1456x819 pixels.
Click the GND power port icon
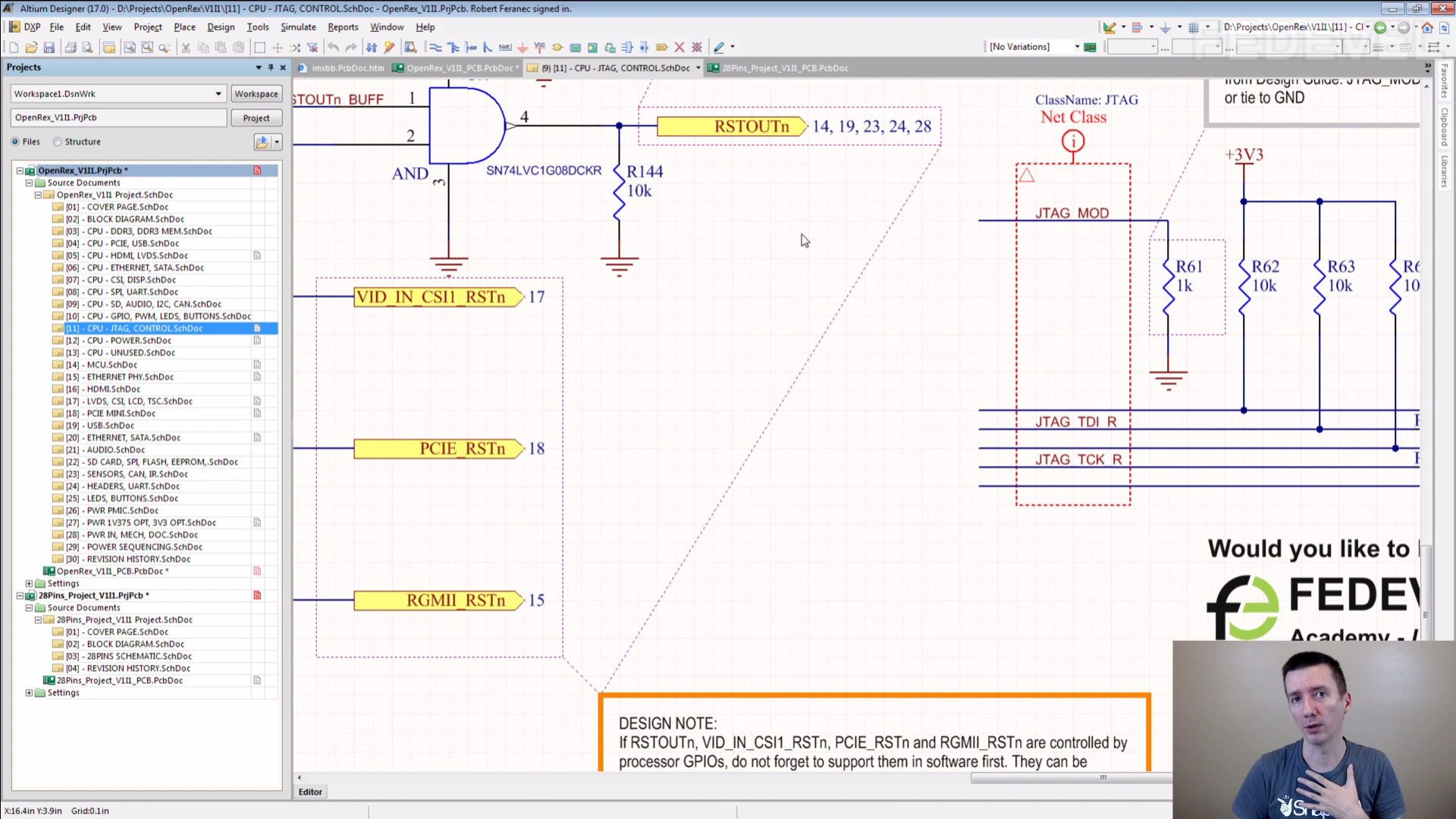522,47
